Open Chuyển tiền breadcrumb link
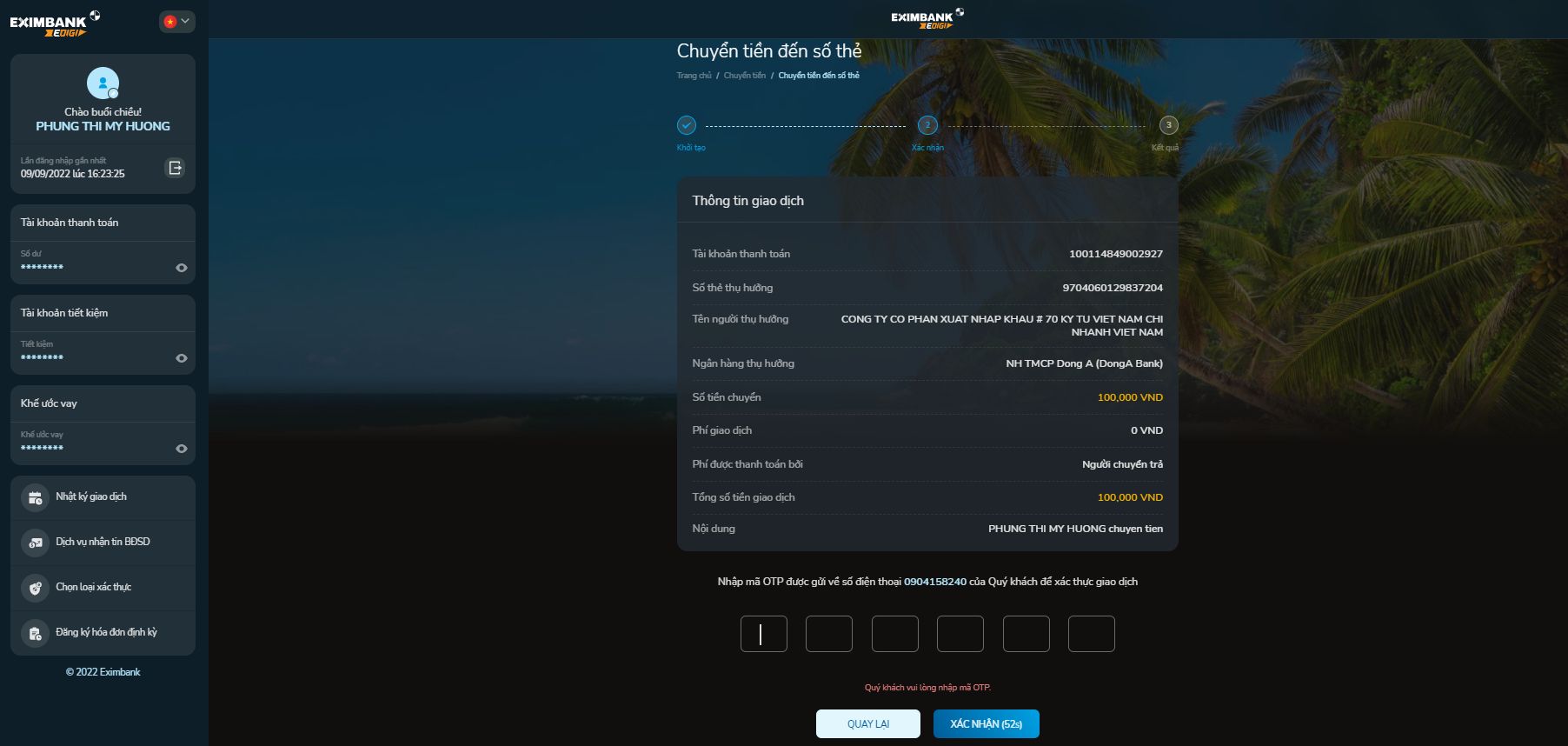The height and width of the screenshot is (746, 1568). point(744,76)
